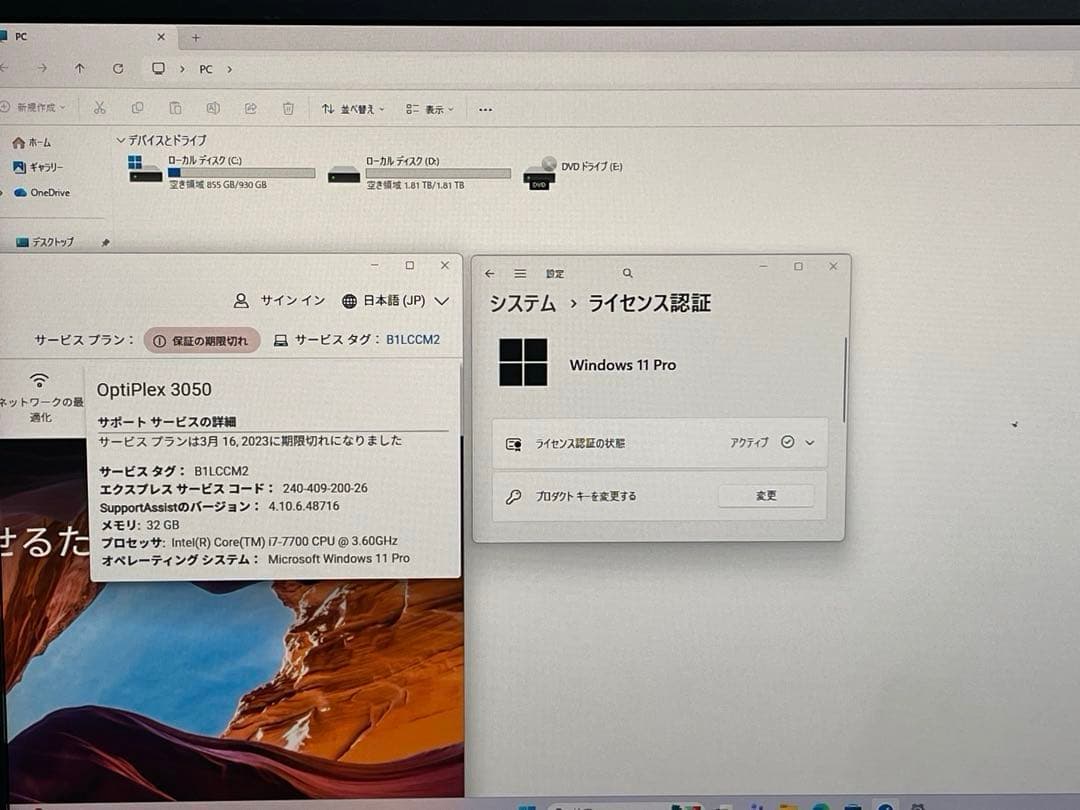Click the SupportAssist version 4.10.6.48716 text

point(304,506)
